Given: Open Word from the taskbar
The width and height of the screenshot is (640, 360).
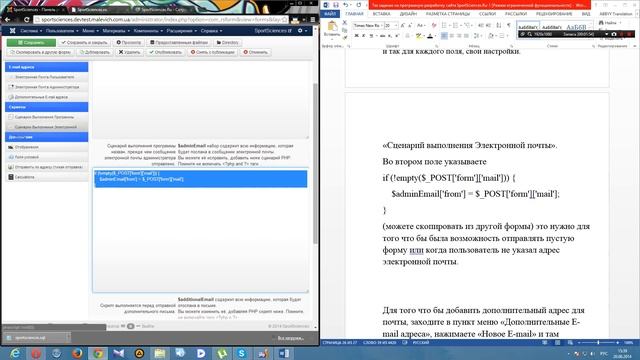Looking at the screenshot, I should click(x=284, y=353).
